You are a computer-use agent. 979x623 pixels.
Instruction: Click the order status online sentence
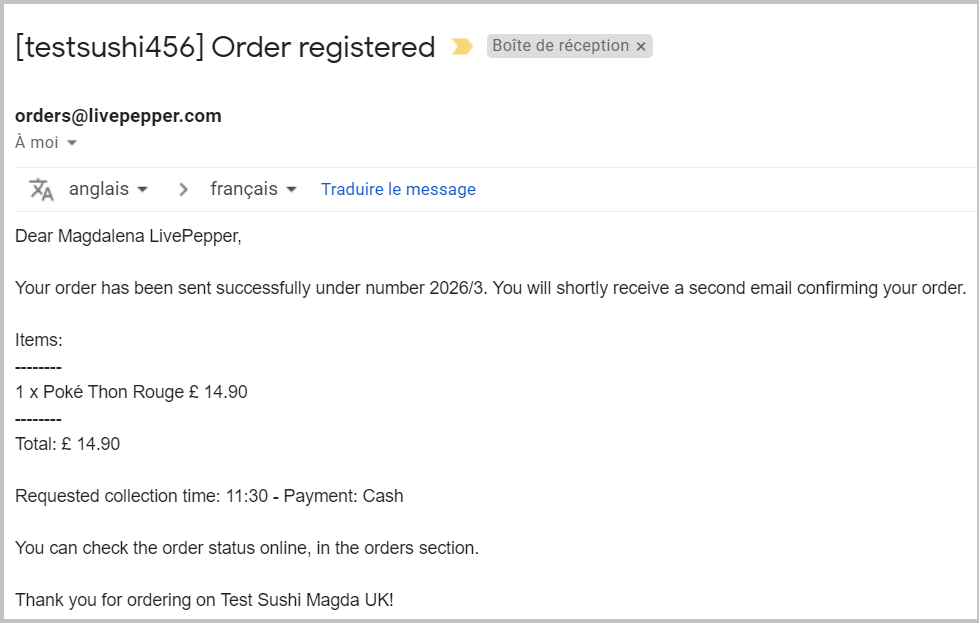(247, 547)
